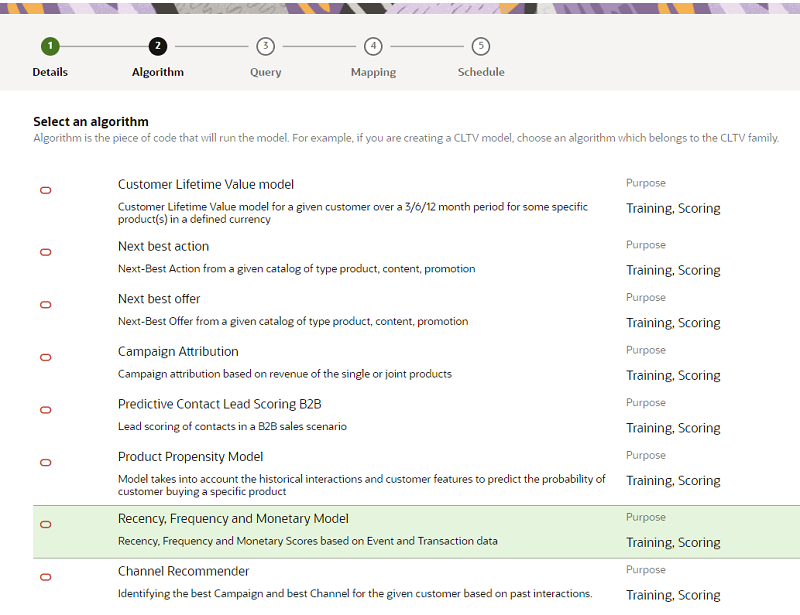The width and height of the screenshot is (800, 615).
Task: Pick the Channel Recommender radio button
Action: point(45,577)
